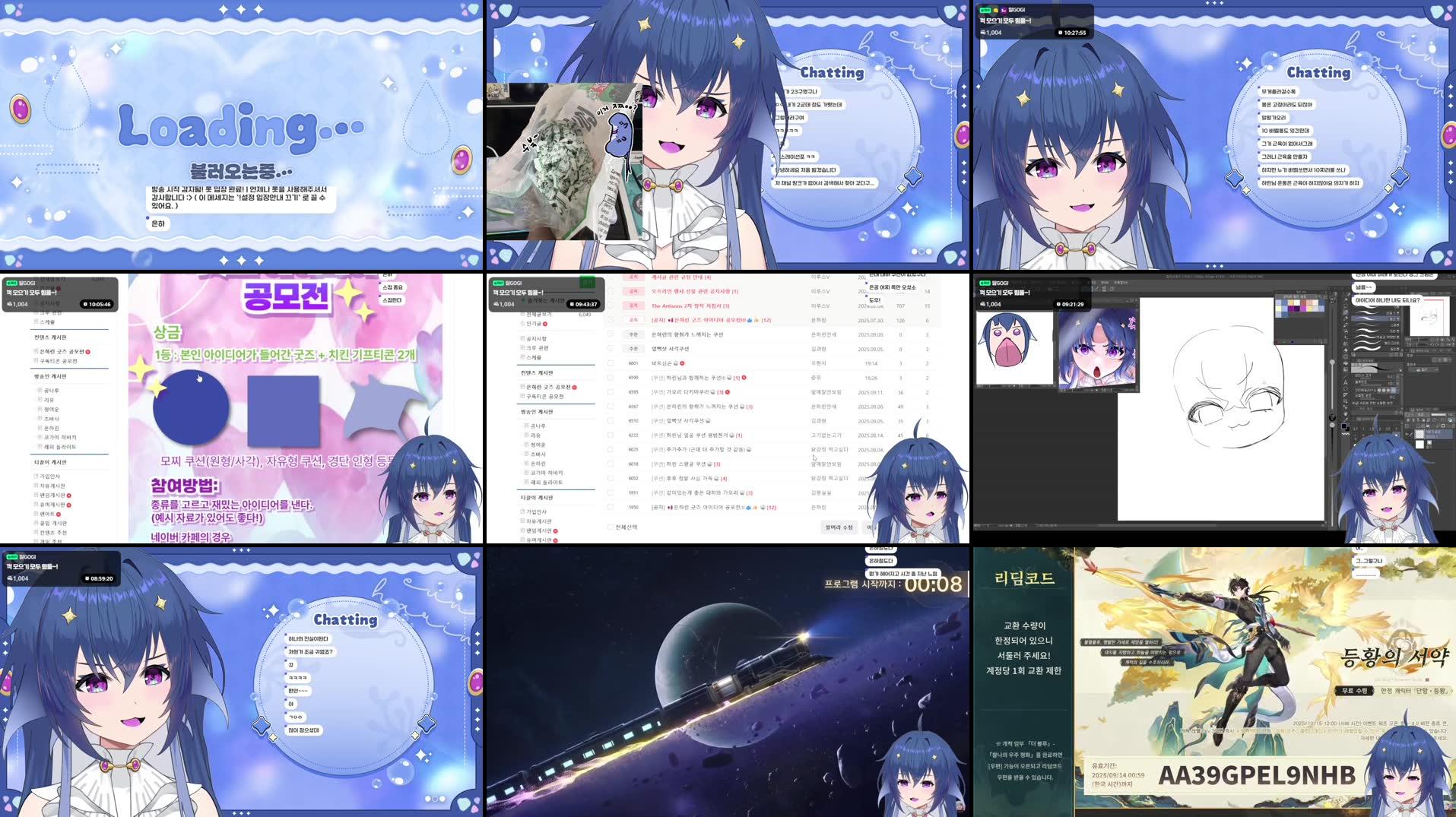The image size is (1456, 817).
Task: Open 팬아트 board in contest poster sidebar
Action: [x=47, y=514]
